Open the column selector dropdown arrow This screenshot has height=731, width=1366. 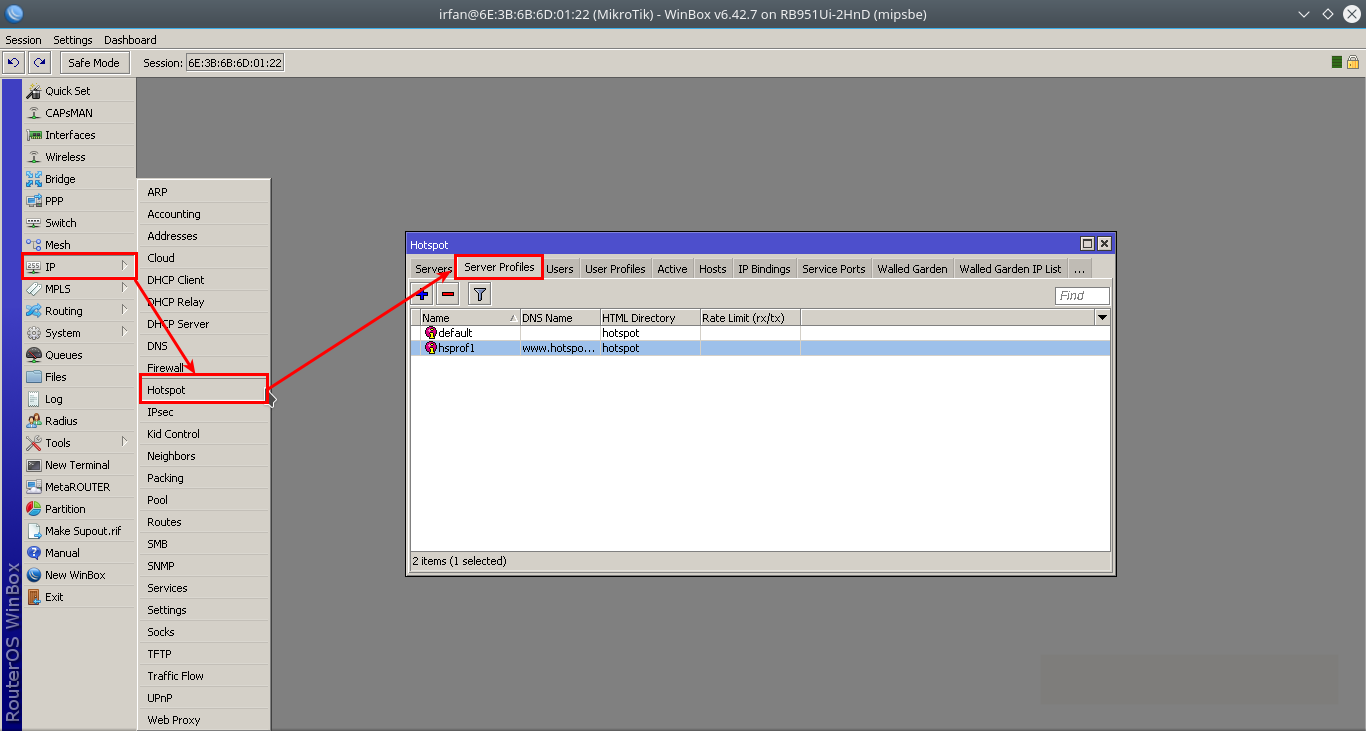tap(1102, 318)
